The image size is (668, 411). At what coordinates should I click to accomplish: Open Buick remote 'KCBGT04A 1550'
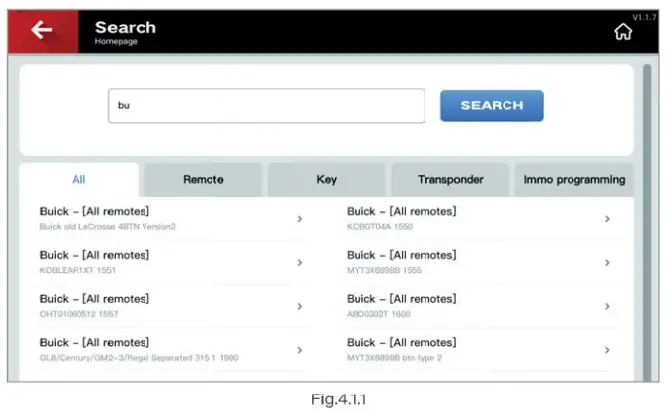click(481, 218)
